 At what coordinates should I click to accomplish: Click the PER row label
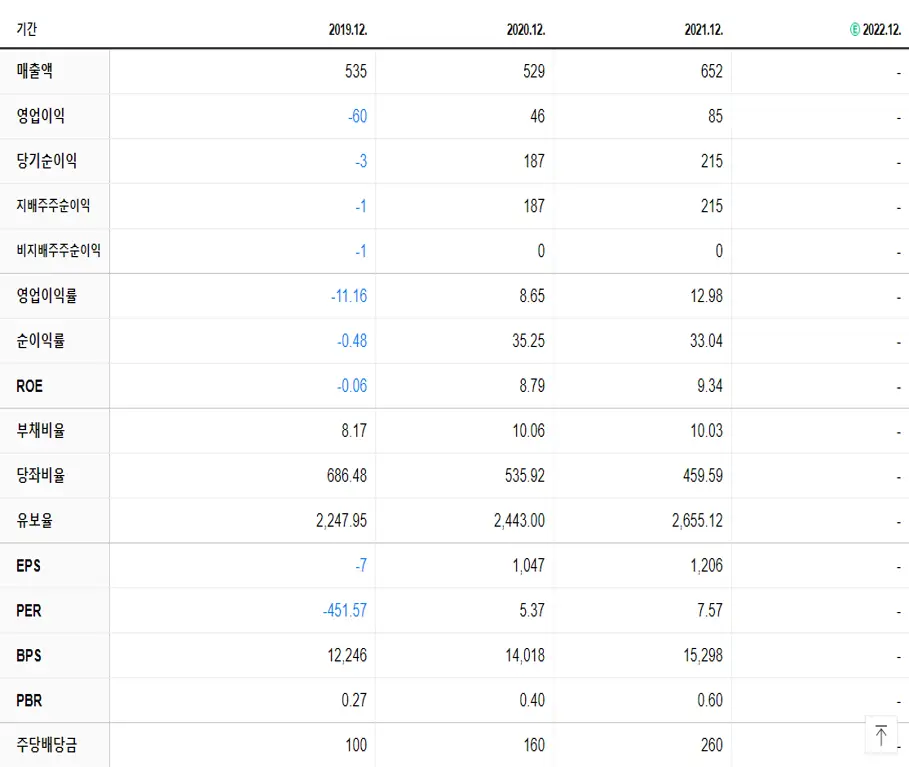coord(29,610)
